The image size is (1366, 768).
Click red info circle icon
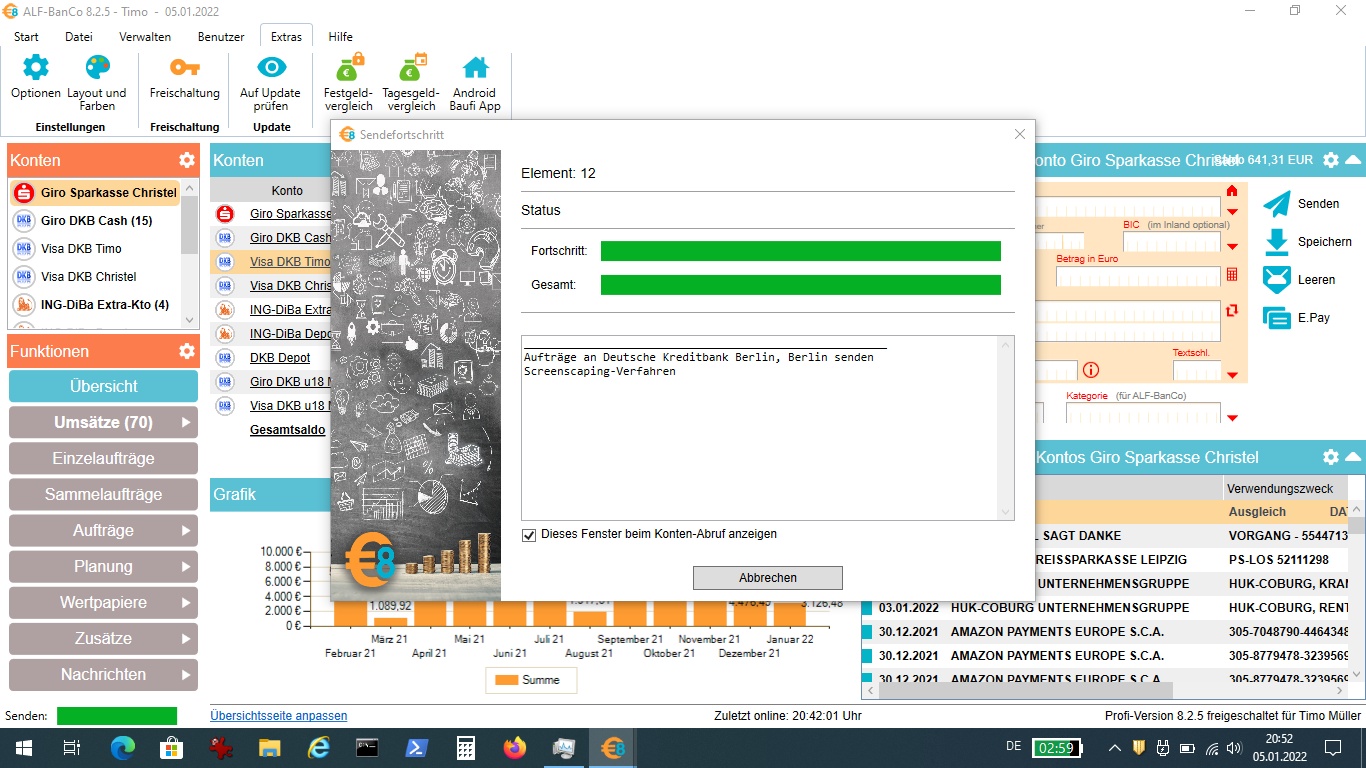click(1091, 370)
